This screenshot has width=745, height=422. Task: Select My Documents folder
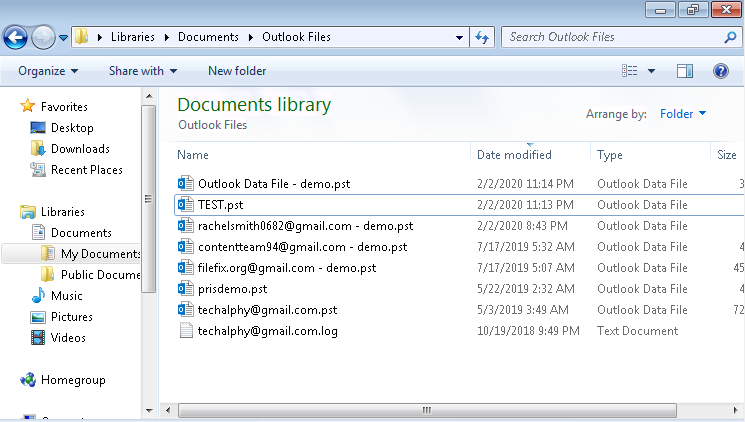click(x=101, y=254)
